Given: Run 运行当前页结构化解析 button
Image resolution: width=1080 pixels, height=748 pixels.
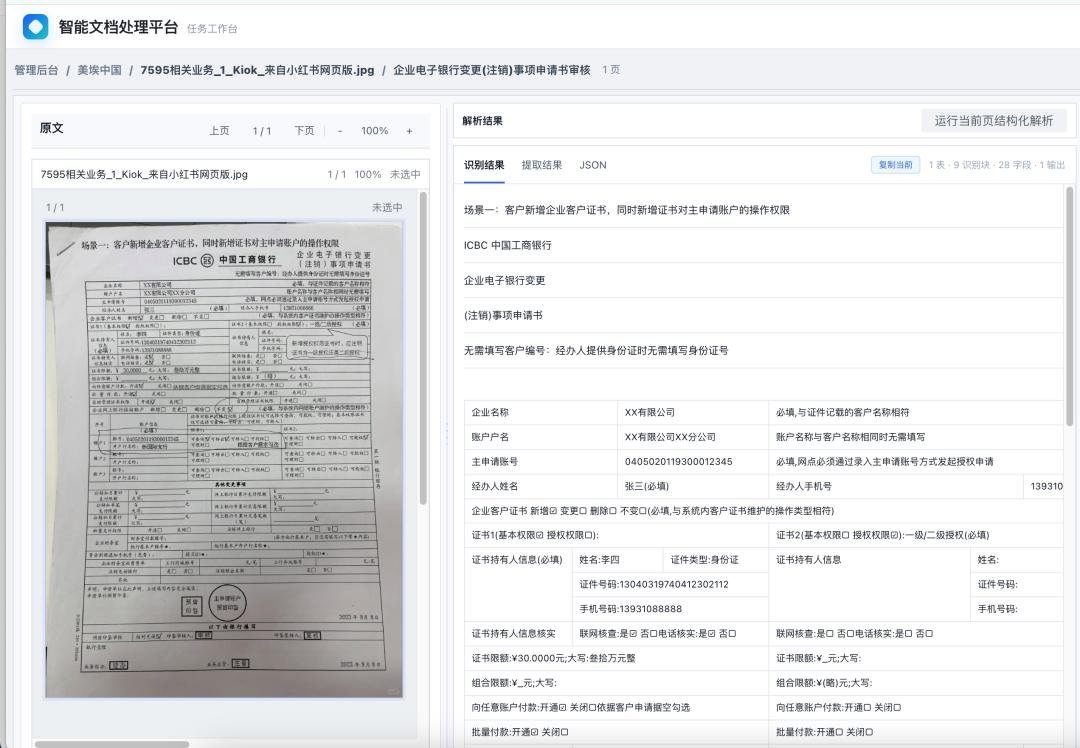Looking at the screenshot, I should click(x=994, y=121).
